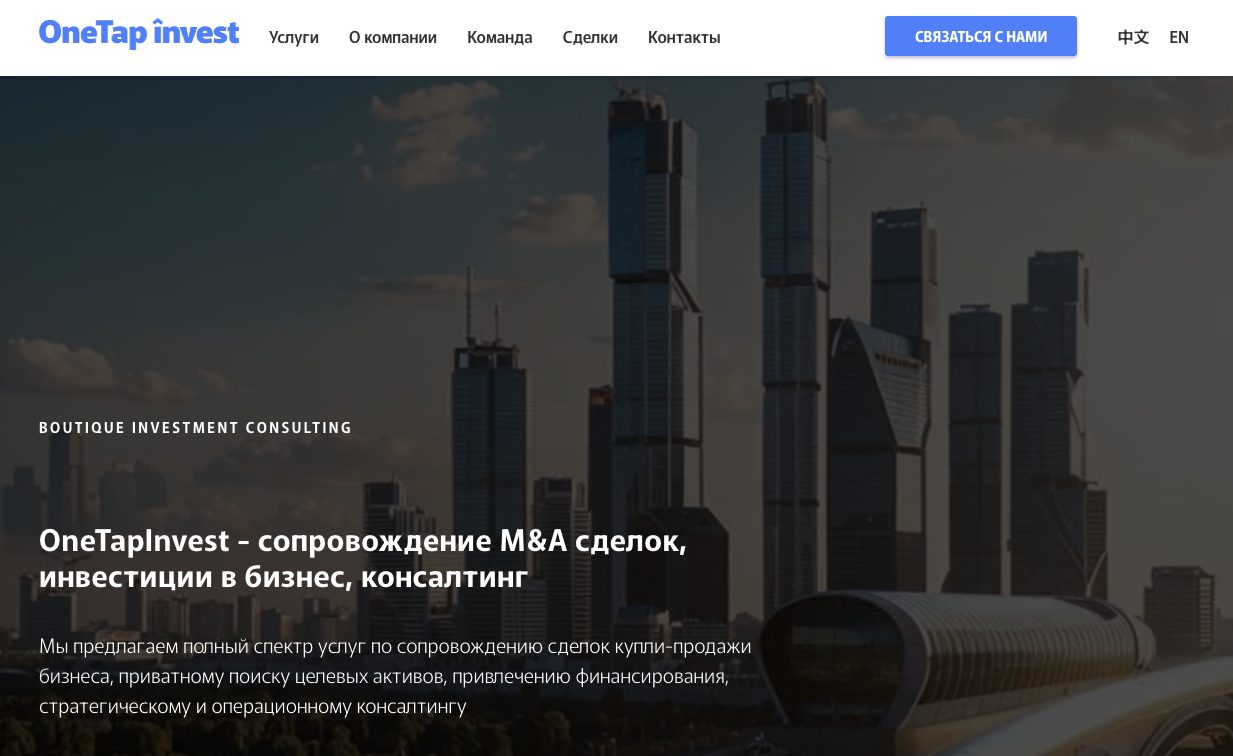The image size is (1233, 756).
Task: Click the paragraph line beginning 'Мы предлагаем полный спектр'
Action: 395,647
